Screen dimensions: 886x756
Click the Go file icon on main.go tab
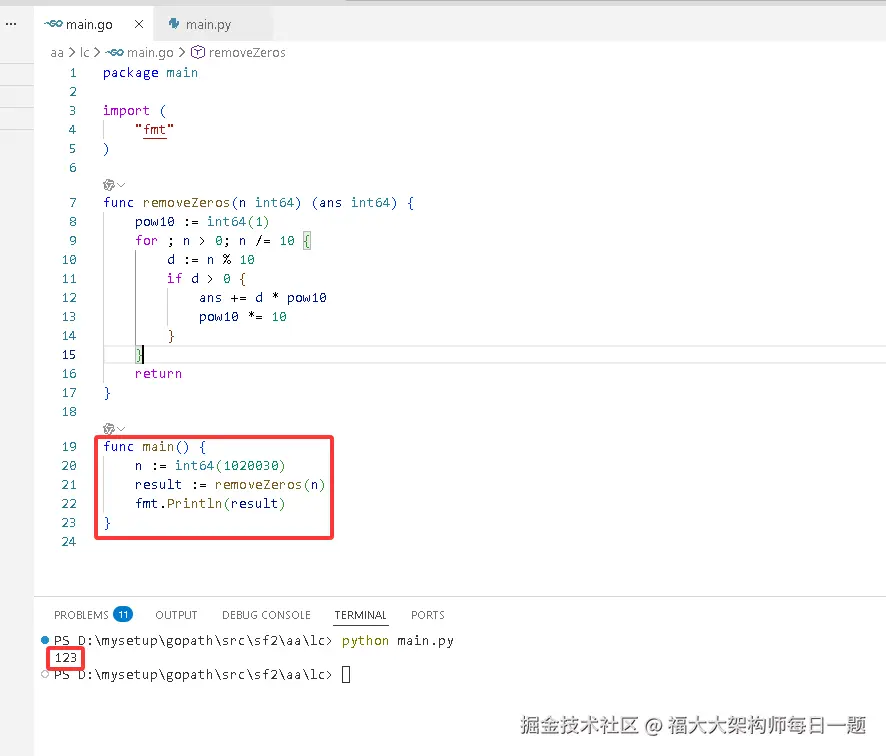click(x=53, y=24)
